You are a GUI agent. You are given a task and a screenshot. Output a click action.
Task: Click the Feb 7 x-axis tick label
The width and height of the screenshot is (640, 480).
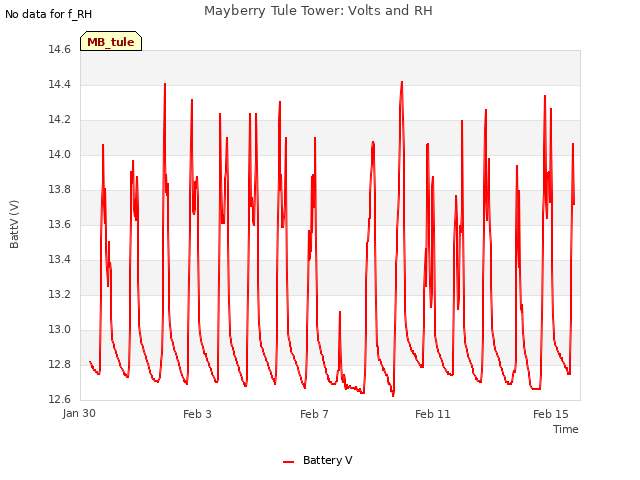(314, 414)
